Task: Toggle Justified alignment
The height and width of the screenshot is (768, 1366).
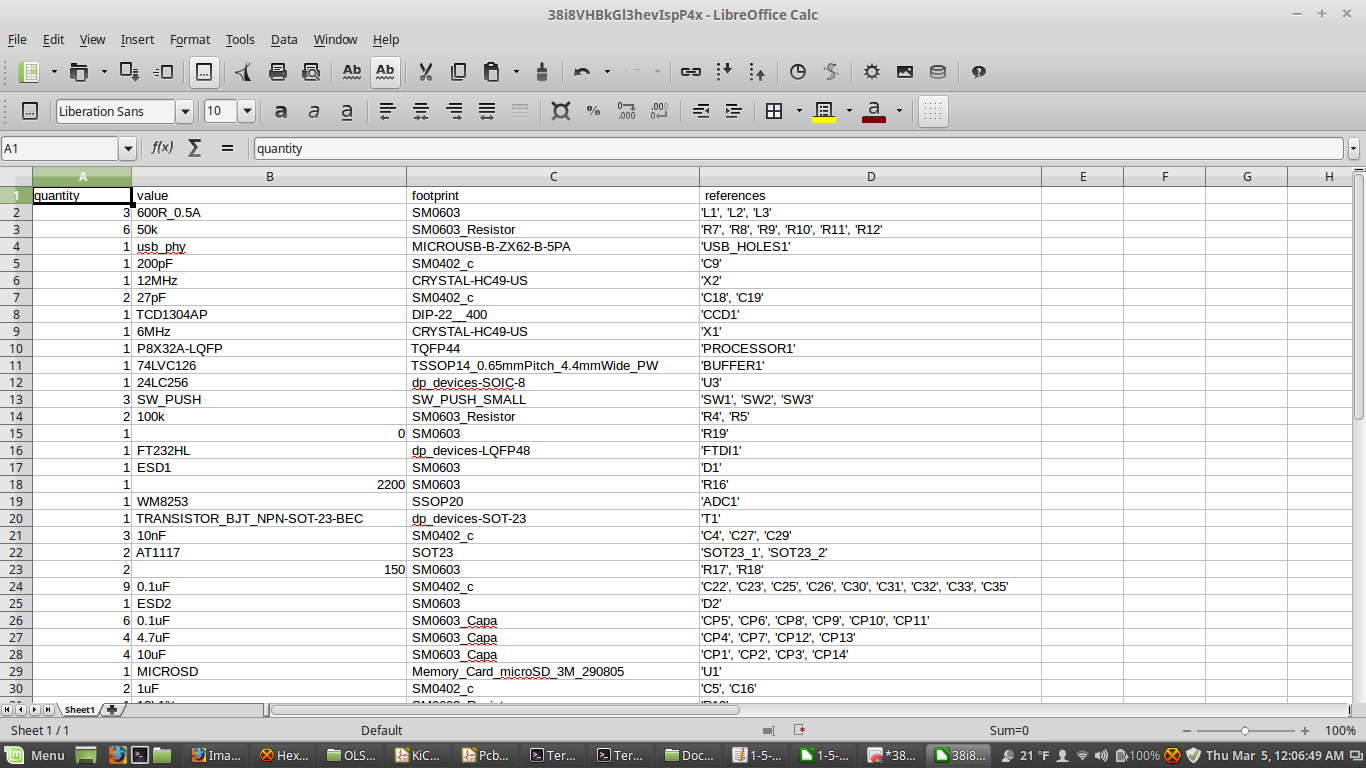Action: pyautogui.click(x=487, y=111)
